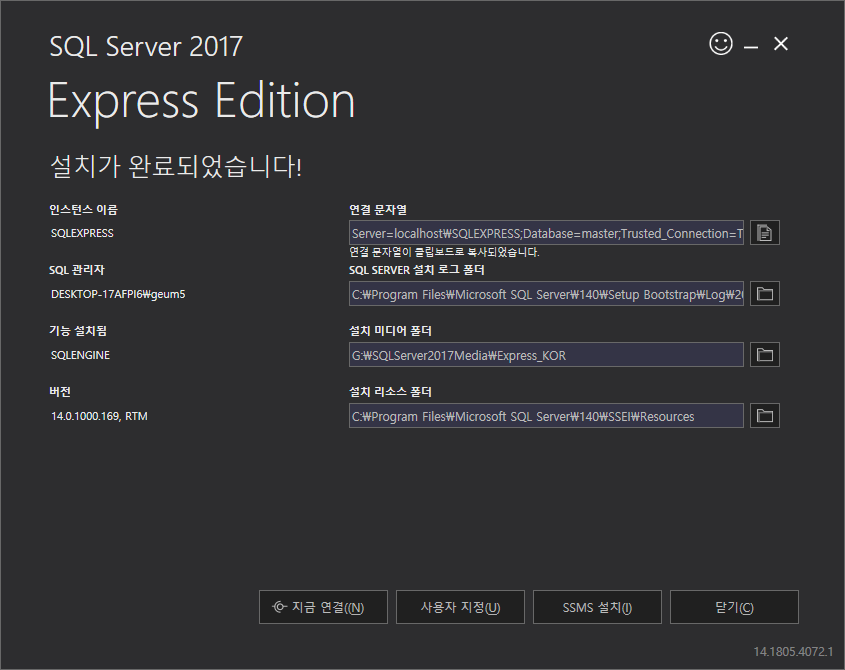Click the SQLENGINE feature value

[80, 355]
